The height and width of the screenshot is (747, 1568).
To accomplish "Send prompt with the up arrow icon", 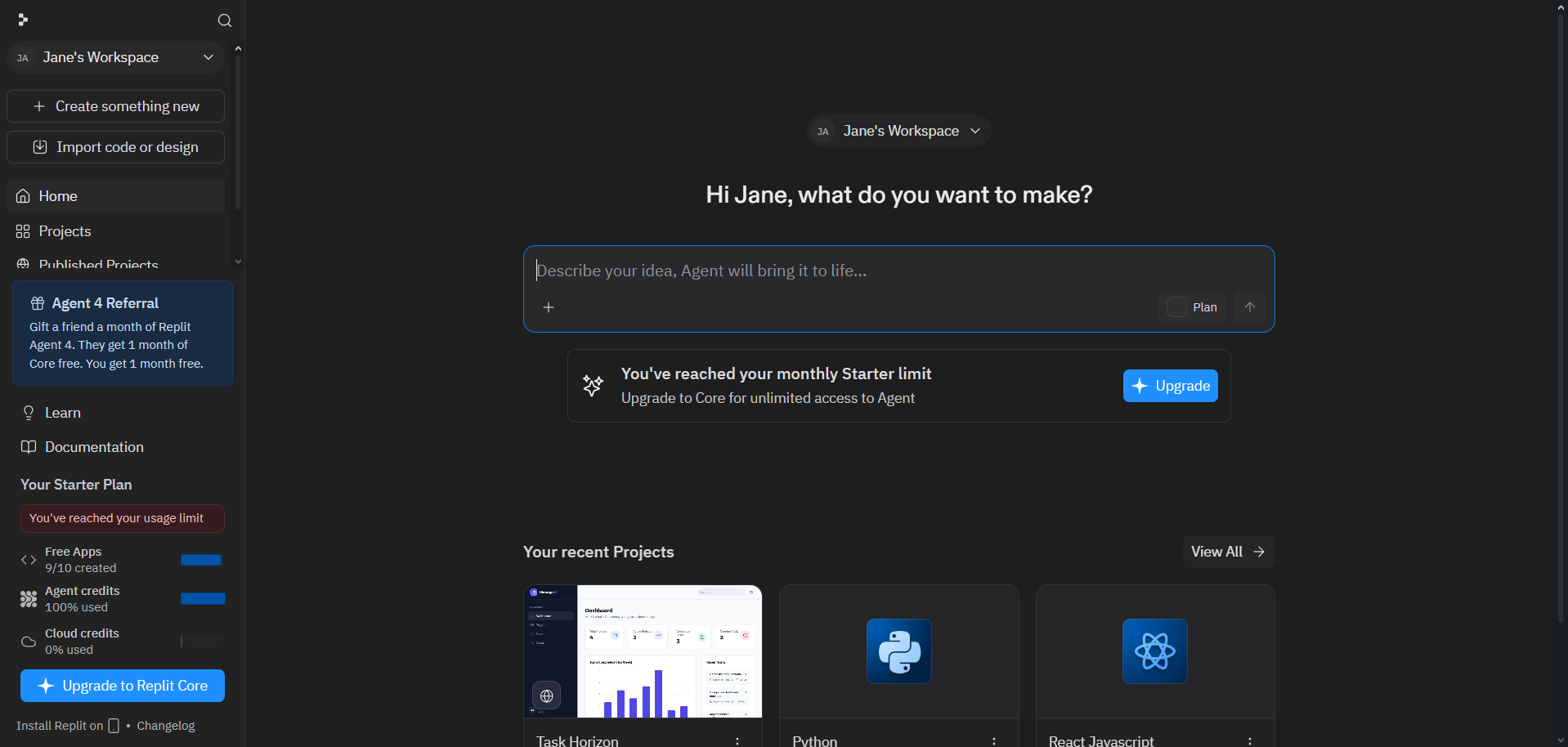I will point(1250,307).
